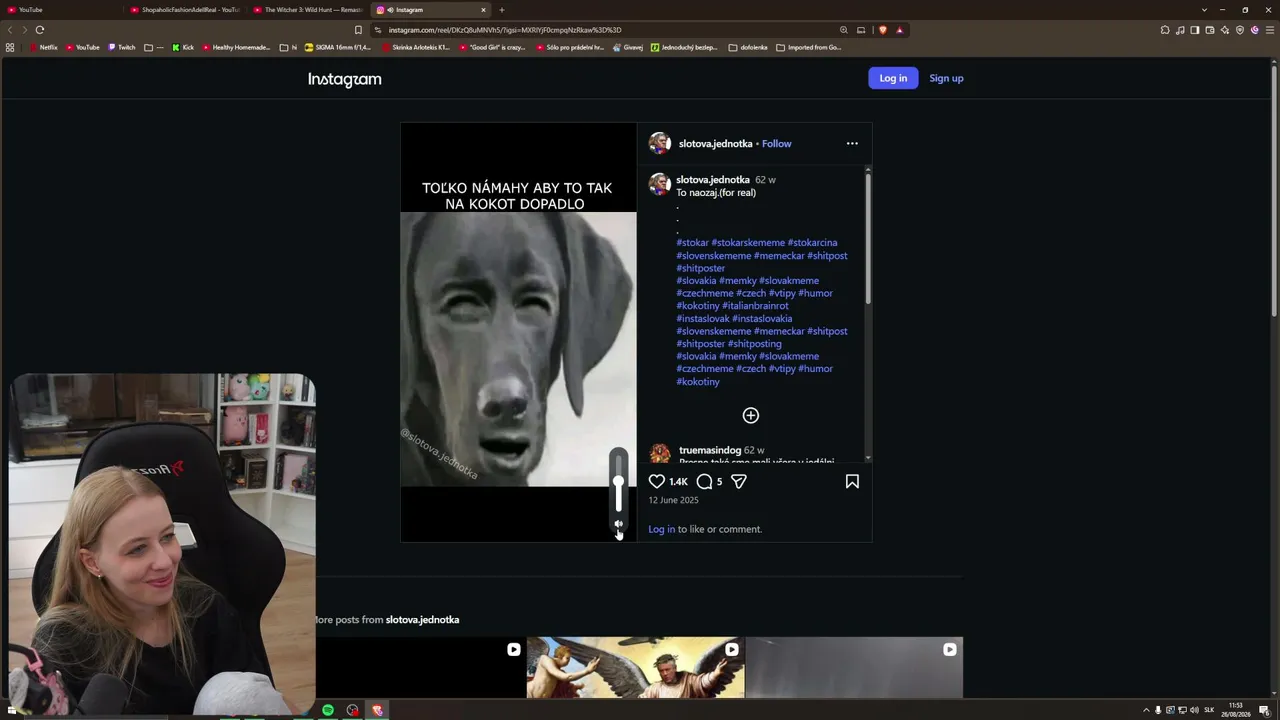
Task: Switch to the ShopaholicFashionAdellReal YouTube tab
Action: pos(185,10)
